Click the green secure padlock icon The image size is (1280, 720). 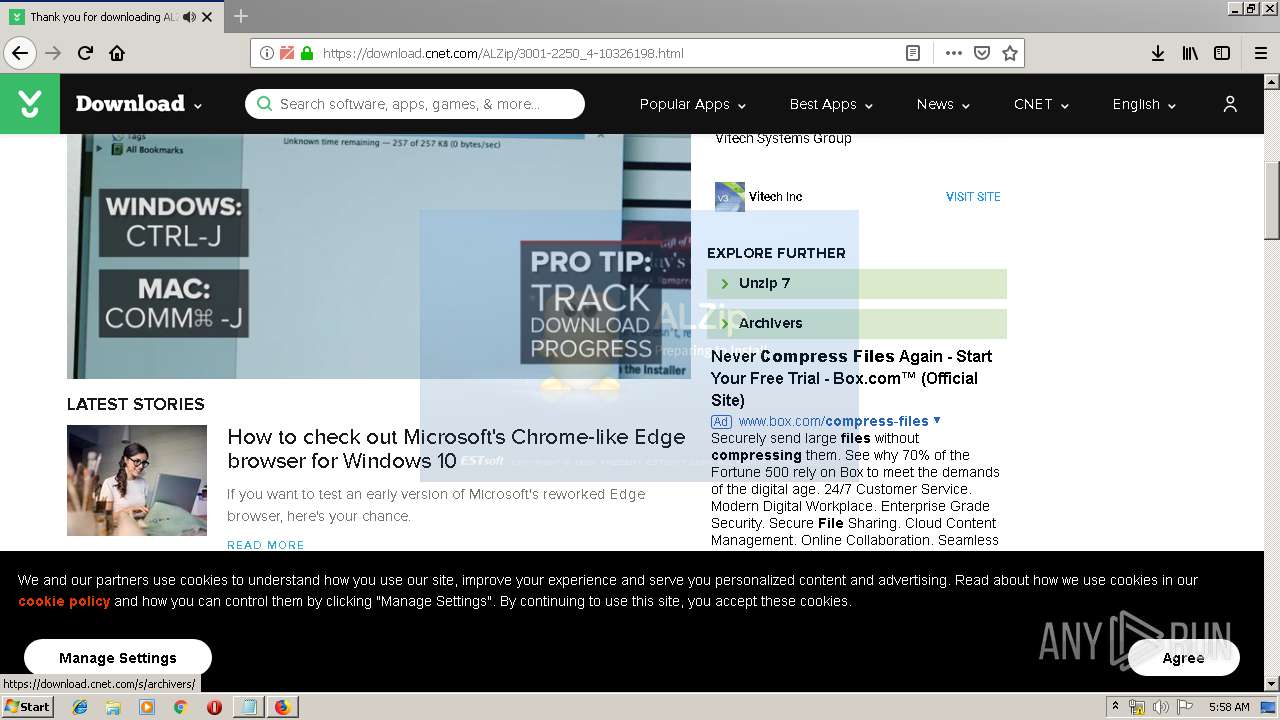306,53
